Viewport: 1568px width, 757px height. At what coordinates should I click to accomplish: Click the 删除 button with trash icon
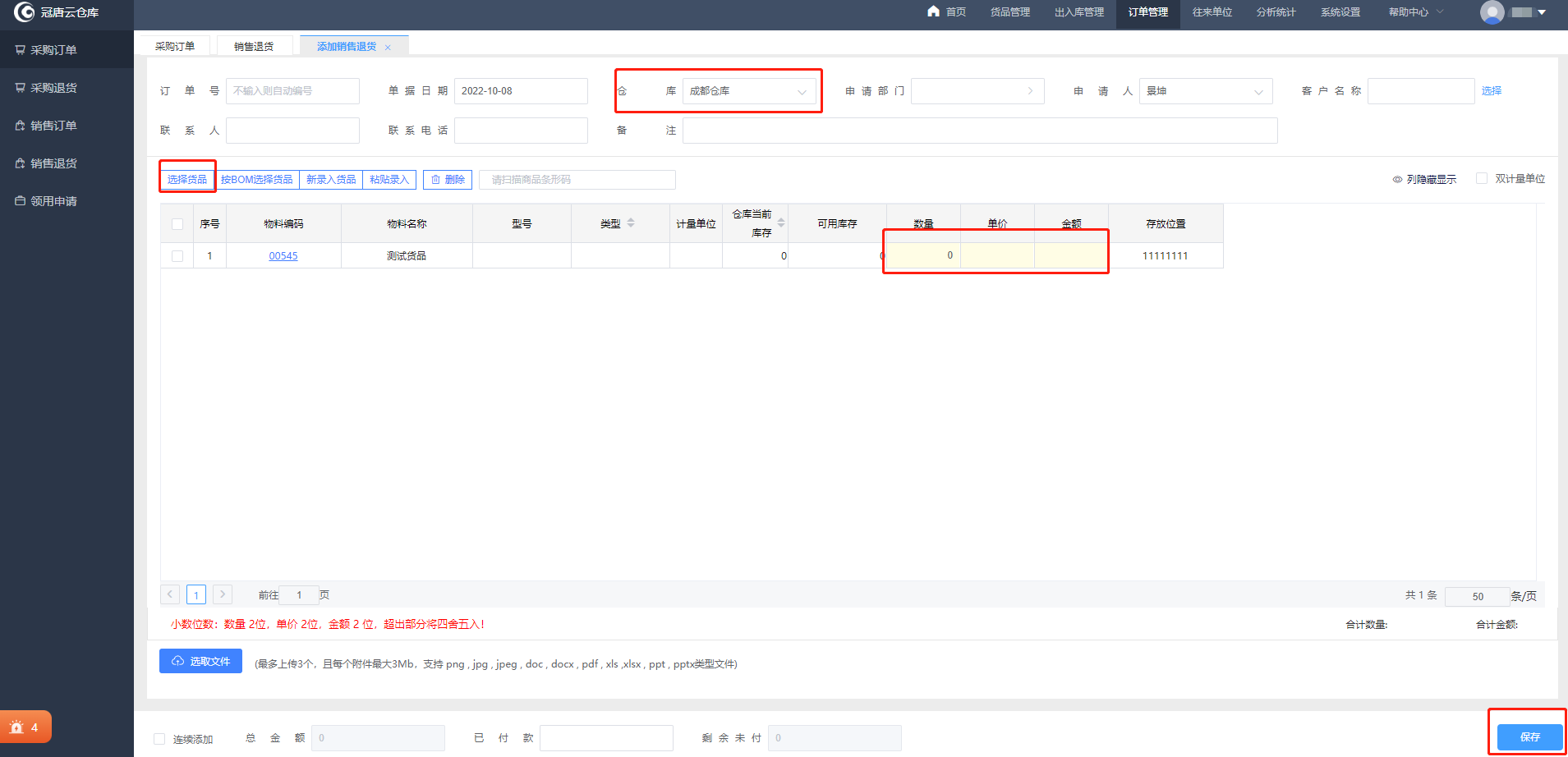point(448,180)
